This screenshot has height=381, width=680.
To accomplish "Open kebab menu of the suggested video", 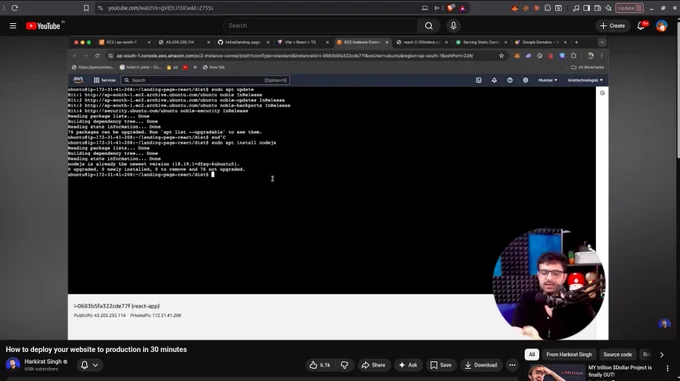I will tap(667, 368).
